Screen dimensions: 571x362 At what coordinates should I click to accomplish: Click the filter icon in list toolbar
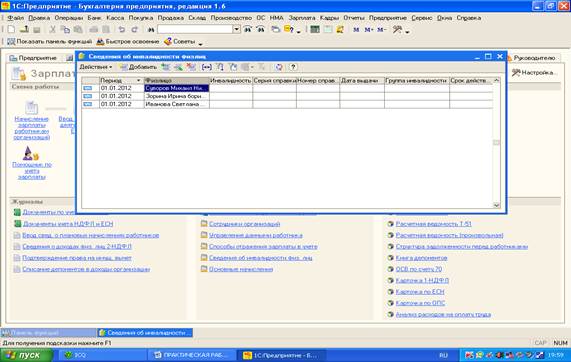click(x=220, y=67)
